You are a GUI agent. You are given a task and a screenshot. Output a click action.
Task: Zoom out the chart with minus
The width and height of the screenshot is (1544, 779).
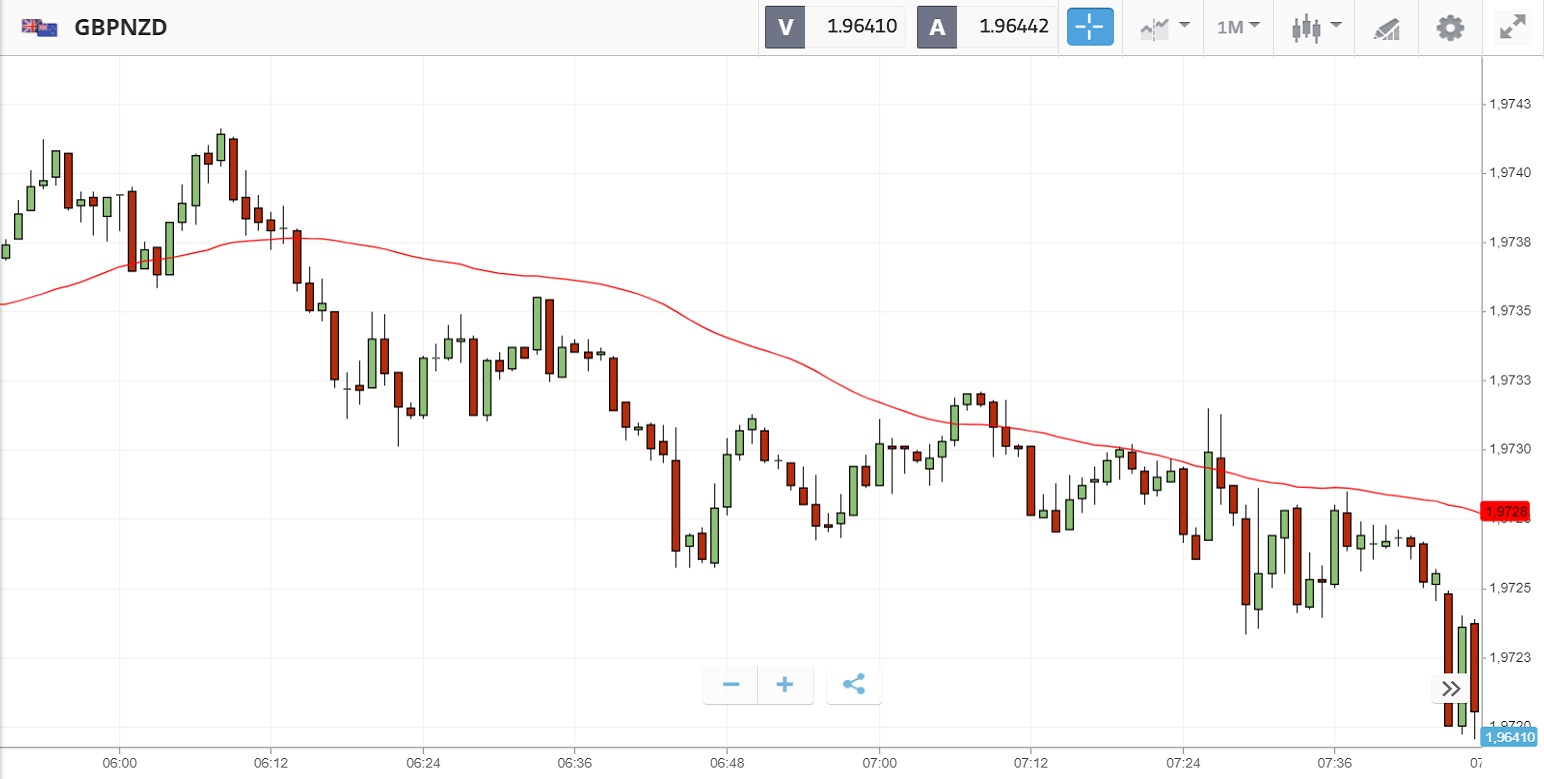[x=731, y=685]
